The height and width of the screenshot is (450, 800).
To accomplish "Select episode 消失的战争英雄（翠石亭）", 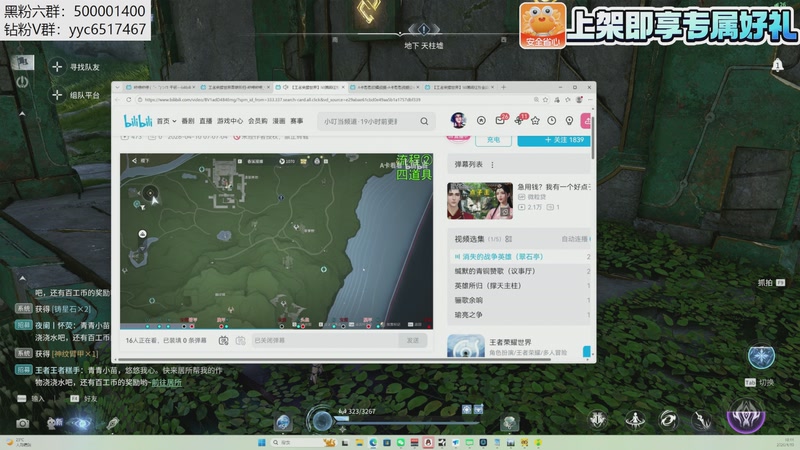I will [x=519, y=257].
